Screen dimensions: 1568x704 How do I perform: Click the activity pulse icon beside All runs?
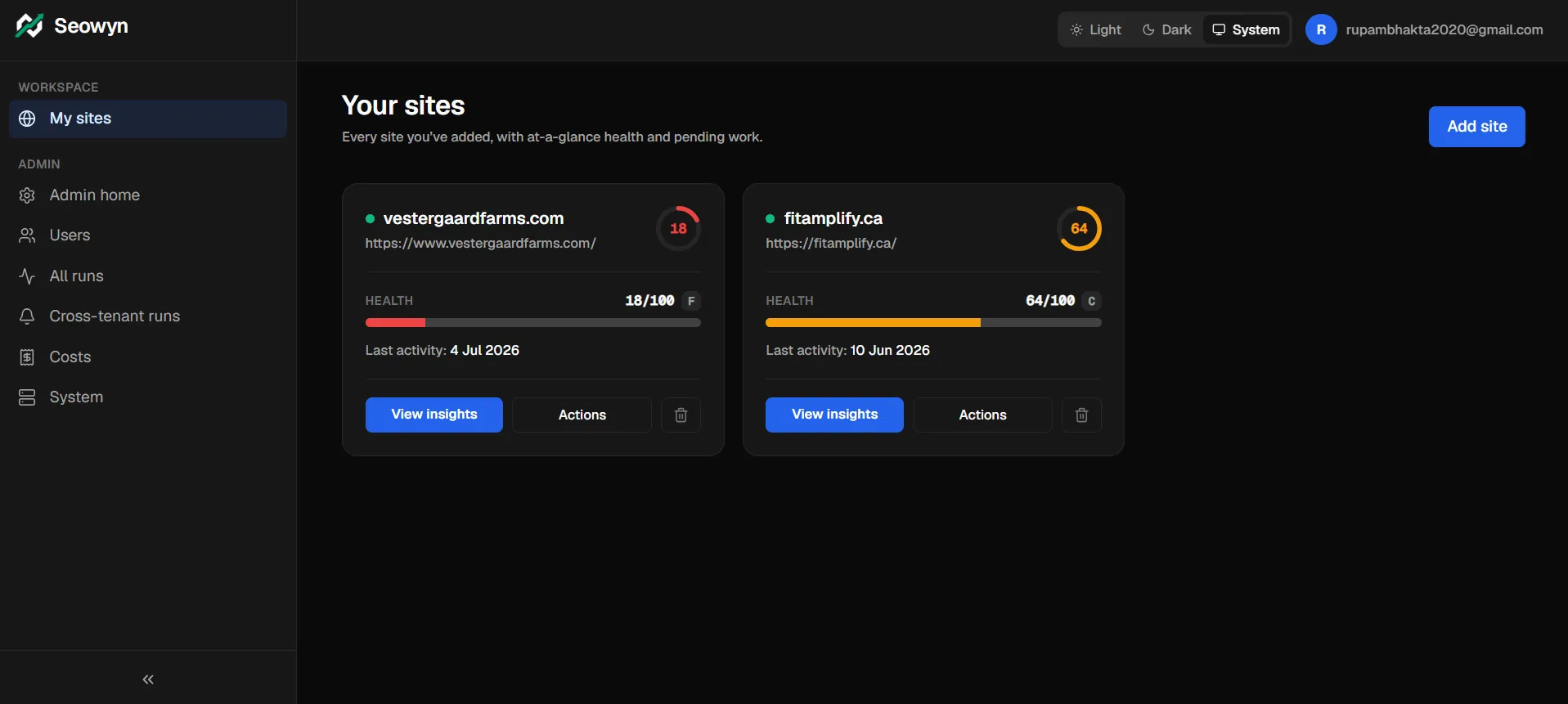point(27,276)
